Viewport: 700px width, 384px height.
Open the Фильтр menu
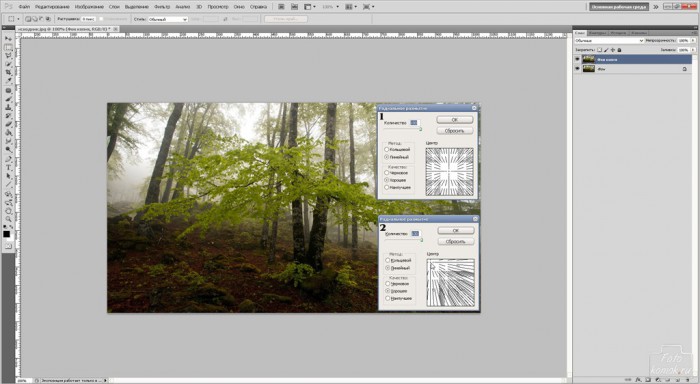(162, 7)
